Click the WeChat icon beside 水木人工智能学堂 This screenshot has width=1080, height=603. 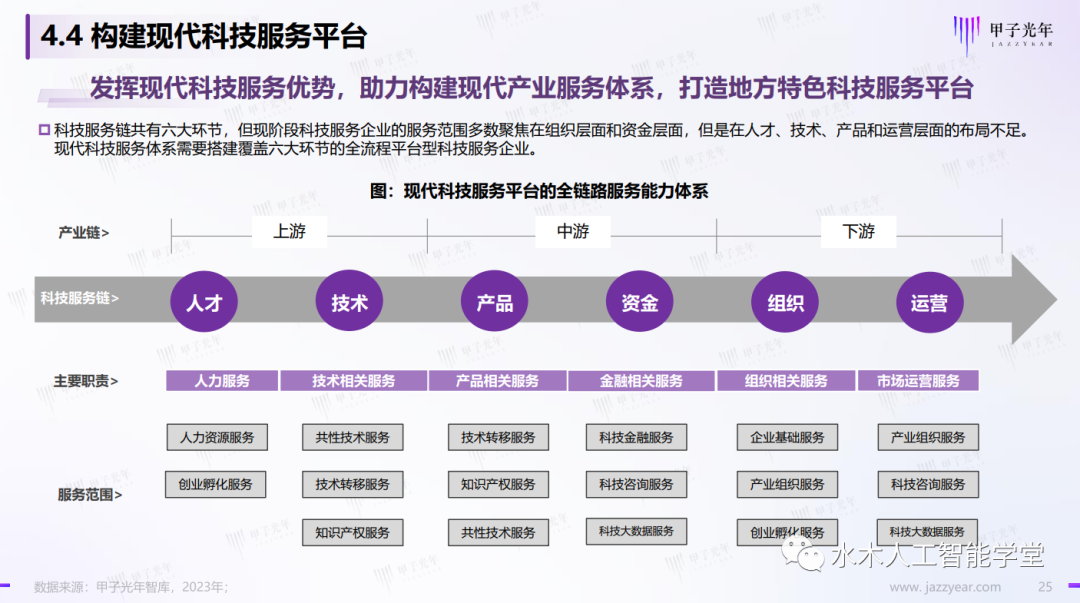pyautogui.click(x=804, y=553)
